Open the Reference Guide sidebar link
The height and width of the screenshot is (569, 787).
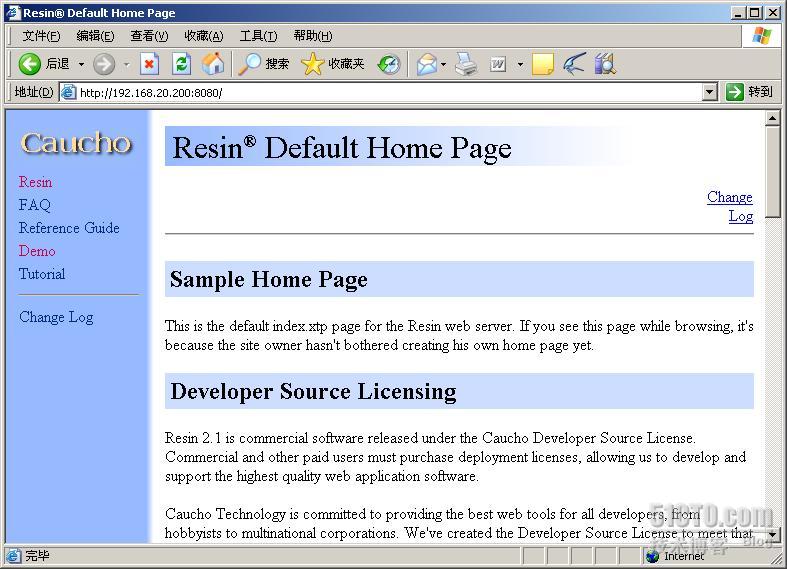coord(69,228)
